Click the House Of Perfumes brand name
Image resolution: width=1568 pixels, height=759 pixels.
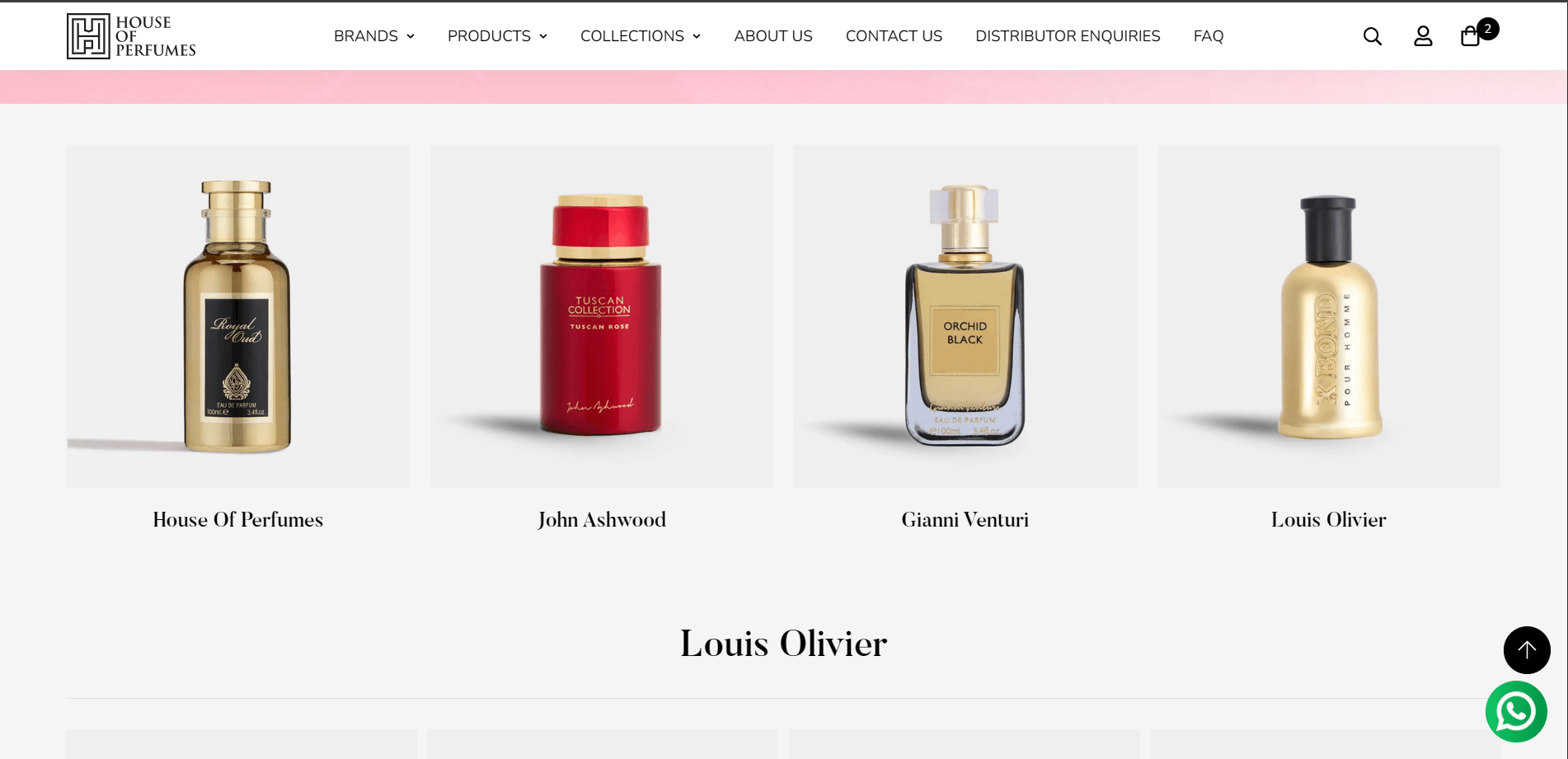[238, 520]
